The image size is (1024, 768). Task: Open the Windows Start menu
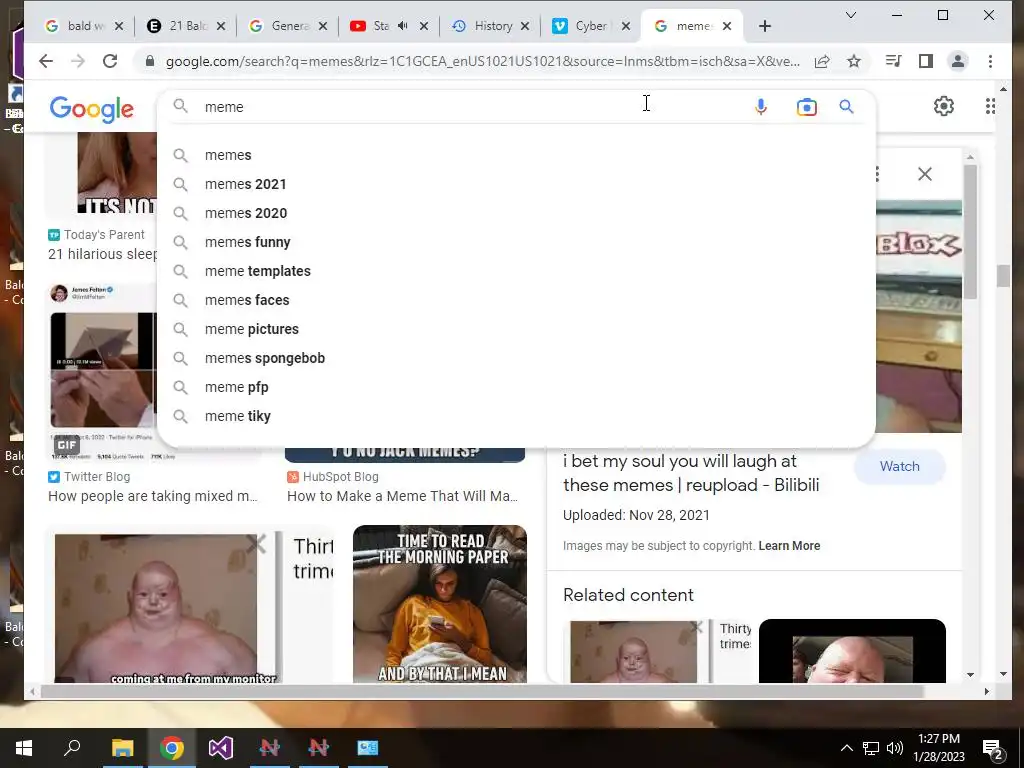coord(24,748)
